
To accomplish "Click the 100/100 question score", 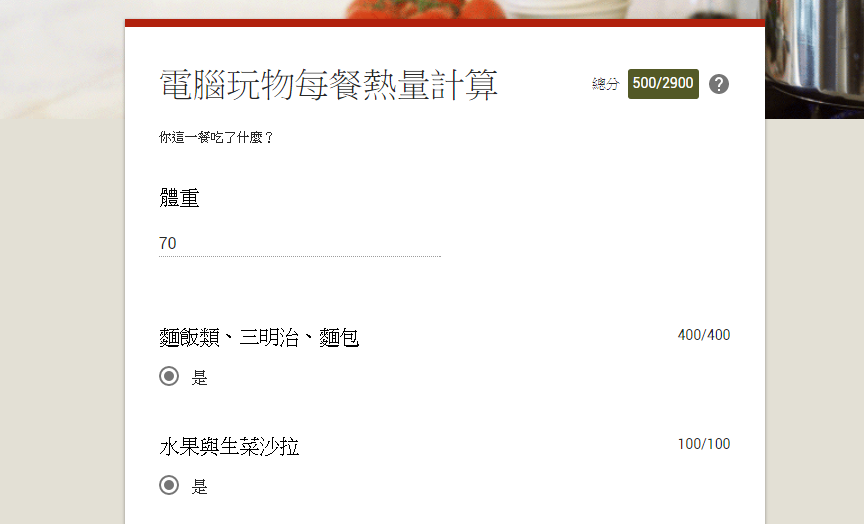I will pyautogui.click(x=704, y=444).
